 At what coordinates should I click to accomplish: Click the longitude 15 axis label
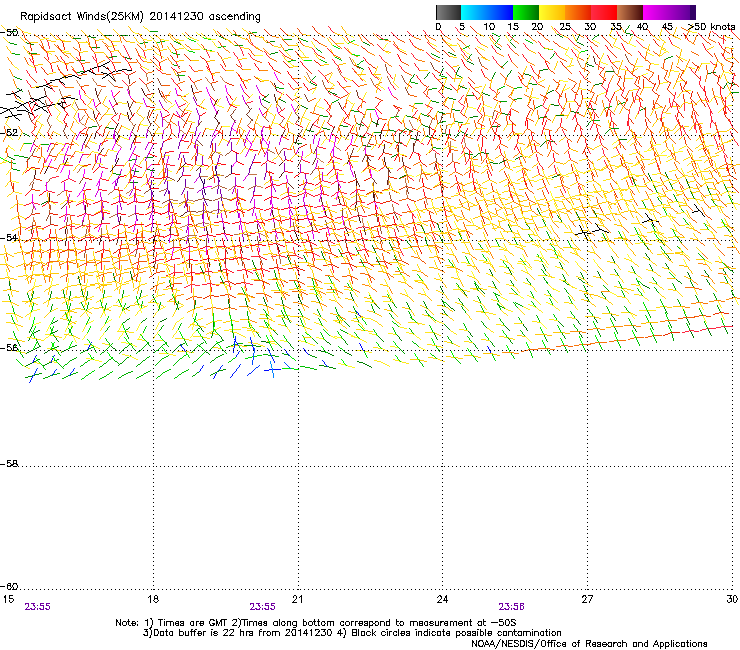[8, 599]
